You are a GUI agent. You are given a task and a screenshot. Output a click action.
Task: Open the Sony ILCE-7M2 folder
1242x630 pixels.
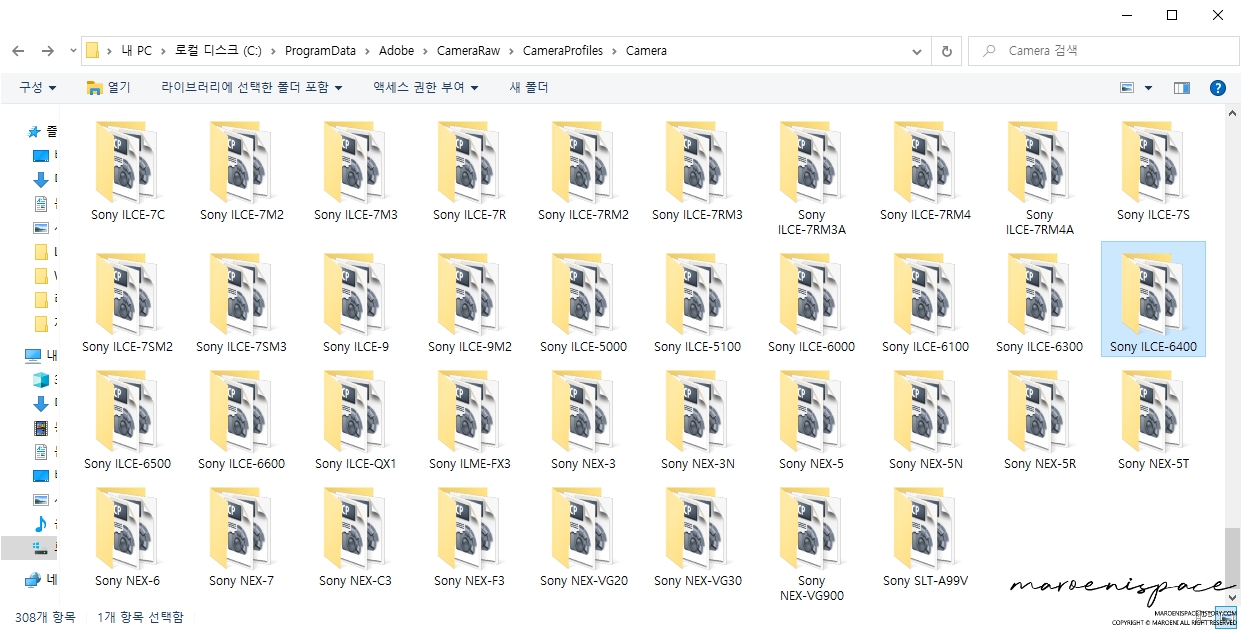point(241,170)
